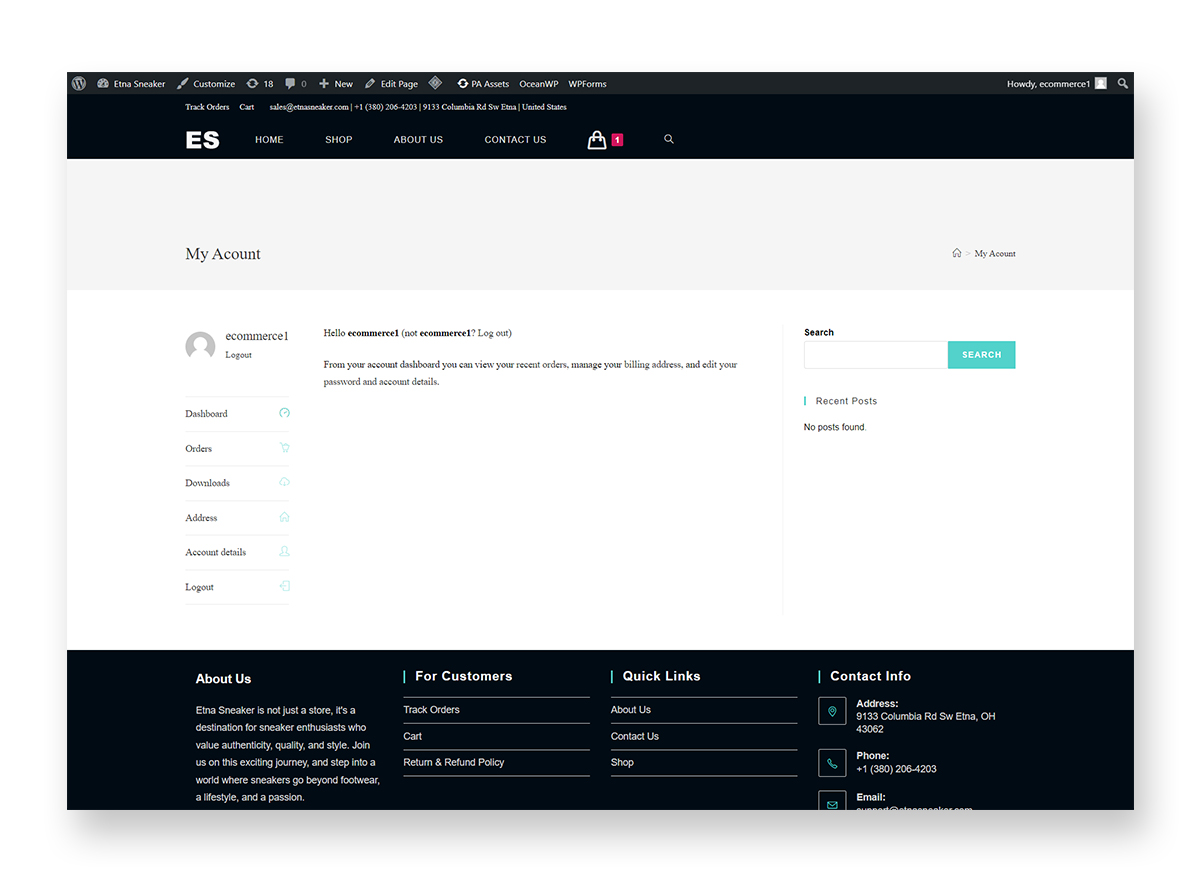Open Return & Refund Policy footer link
Image resolution: width=1200 pixels, height=882 pixels.
point(453,762)
